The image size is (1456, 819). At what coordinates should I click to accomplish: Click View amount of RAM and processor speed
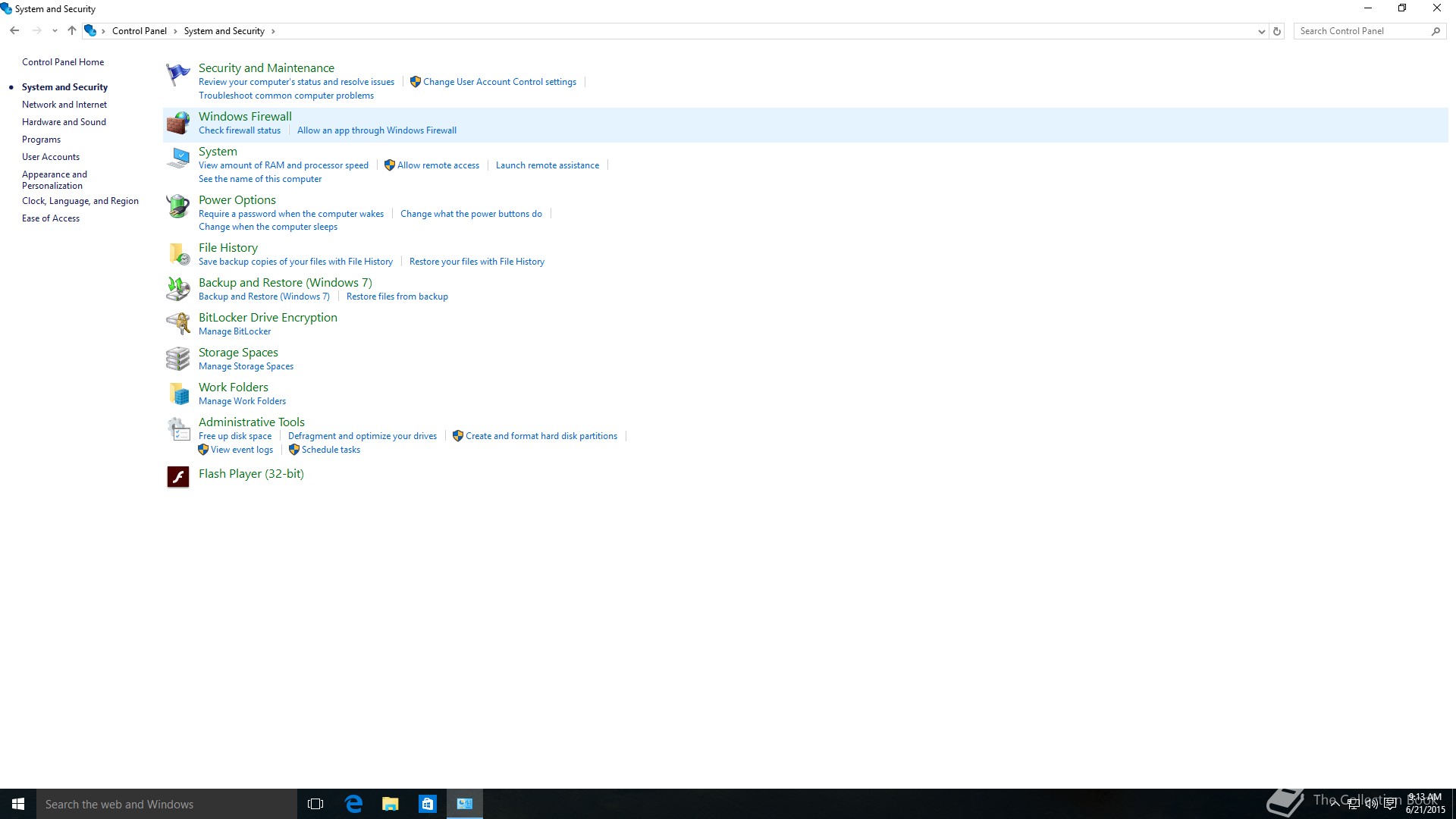coord(284,165)
